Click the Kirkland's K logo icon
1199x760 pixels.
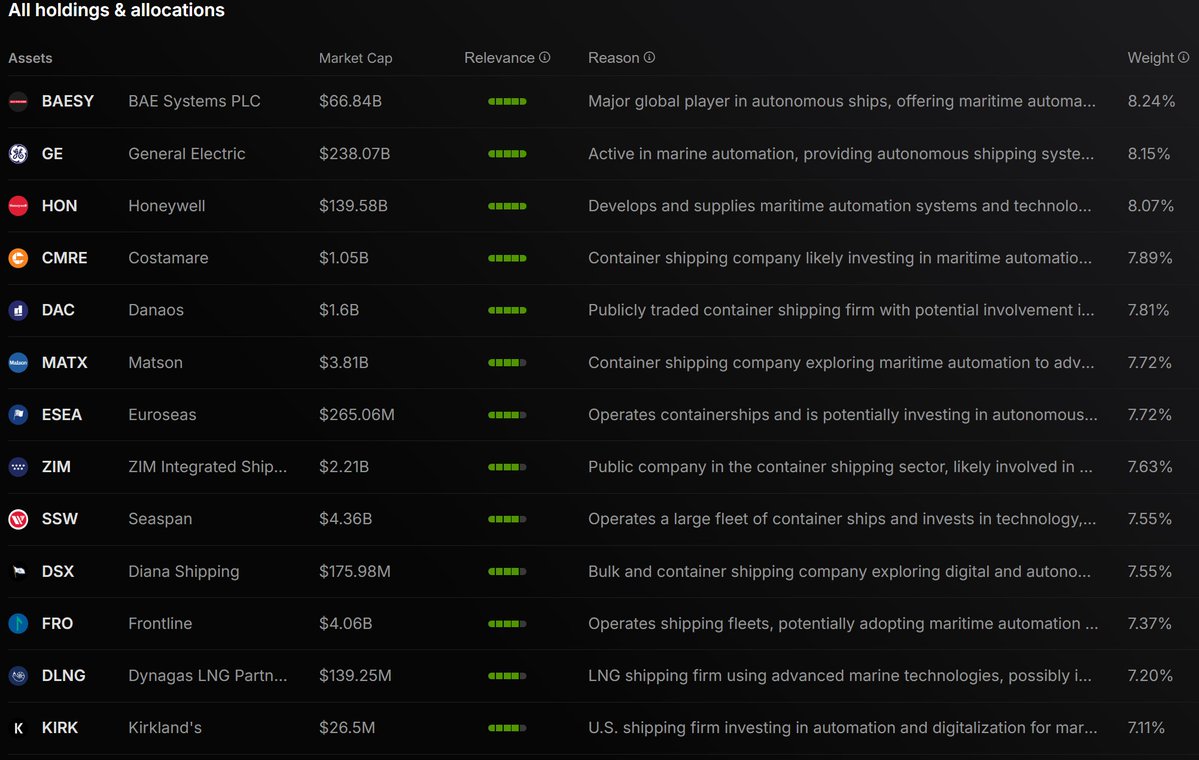tap(18, 728)
